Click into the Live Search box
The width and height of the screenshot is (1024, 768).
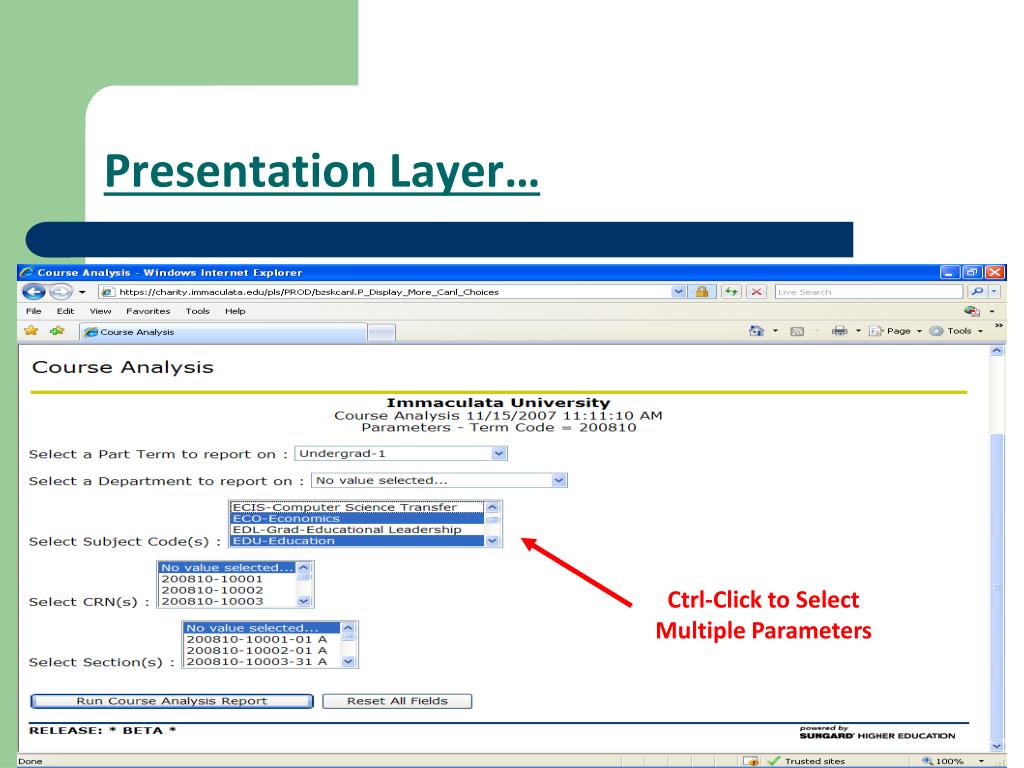point(869,292)
